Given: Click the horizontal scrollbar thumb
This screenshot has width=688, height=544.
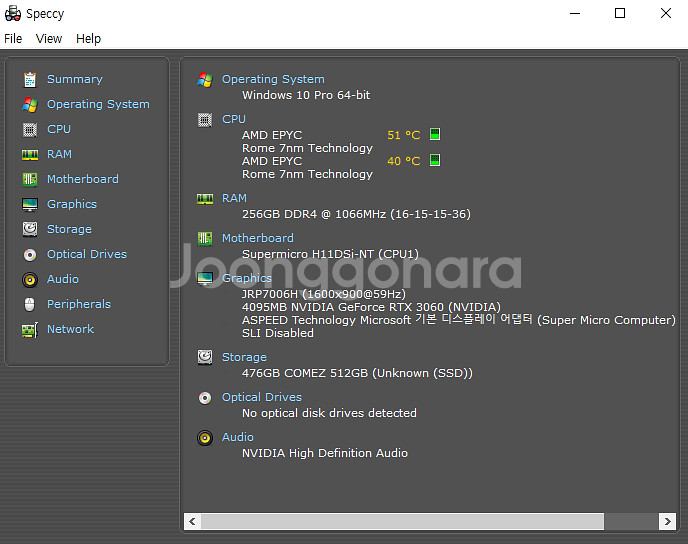Looking at the screenshot, I should 402,521.
